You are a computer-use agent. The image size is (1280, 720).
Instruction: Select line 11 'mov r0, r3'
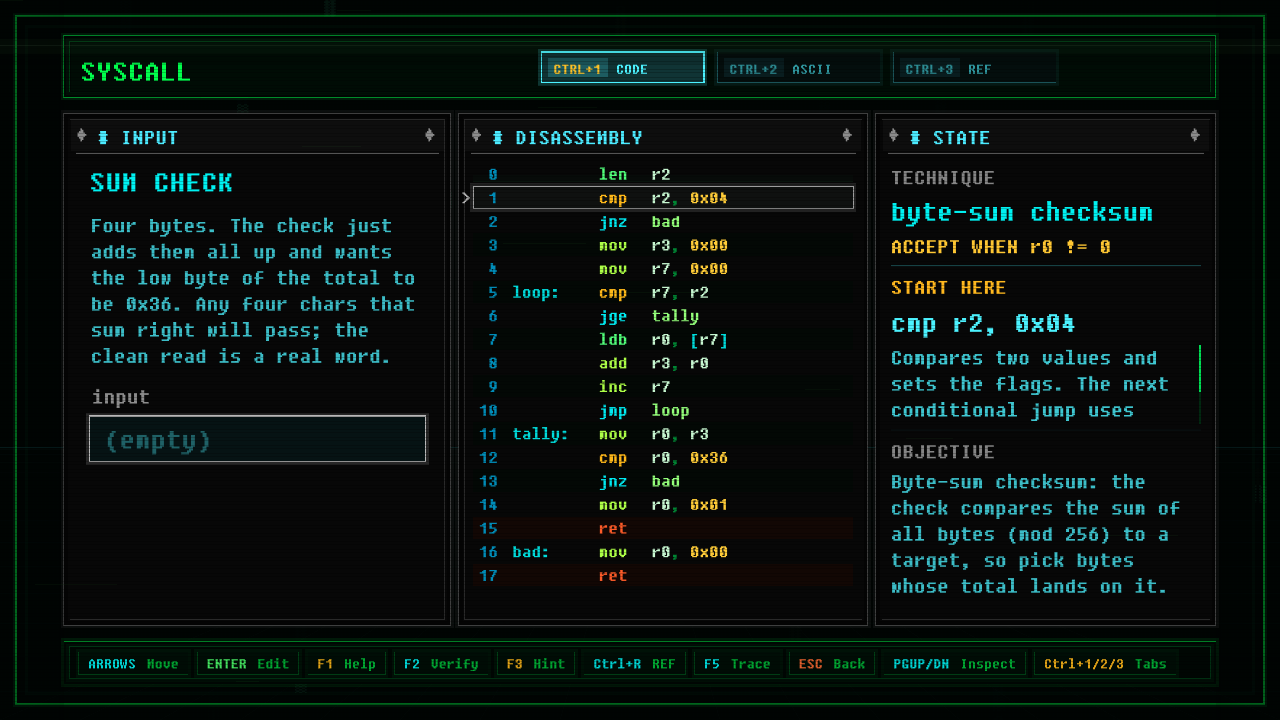663,434
